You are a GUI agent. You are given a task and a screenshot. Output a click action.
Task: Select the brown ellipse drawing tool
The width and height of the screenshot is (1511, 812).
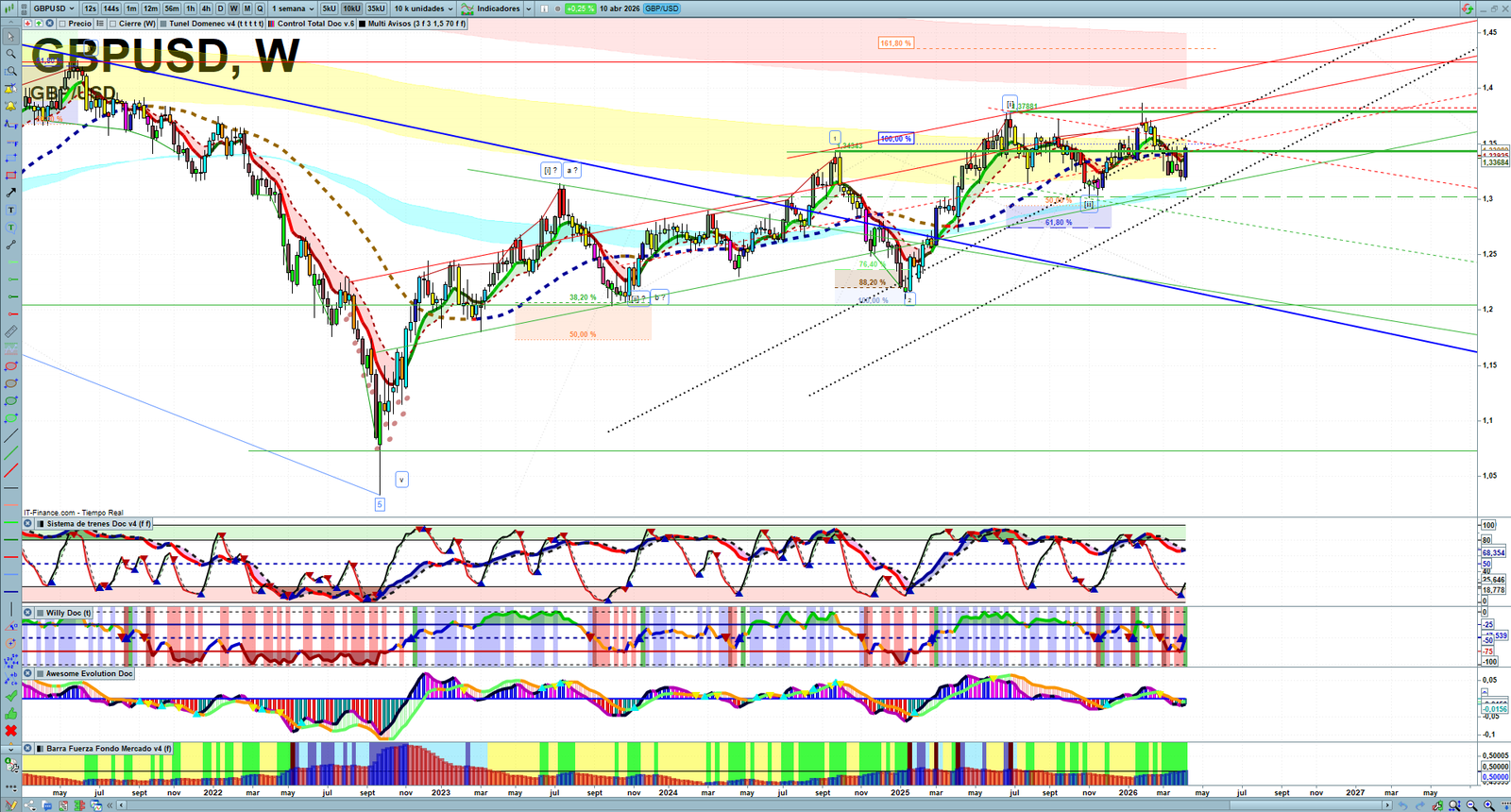pyautogui.click(x=10, y=383)
